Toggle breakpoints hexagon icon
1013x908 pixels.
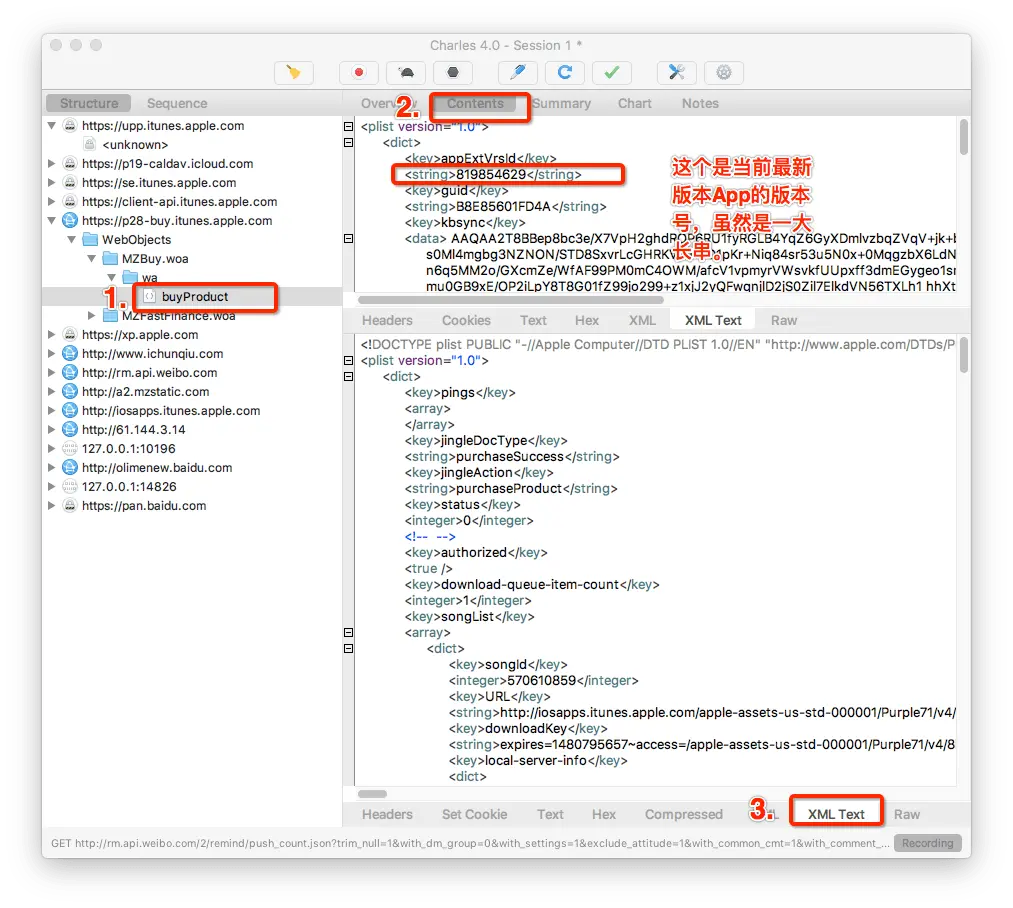(x=453, y=72)
